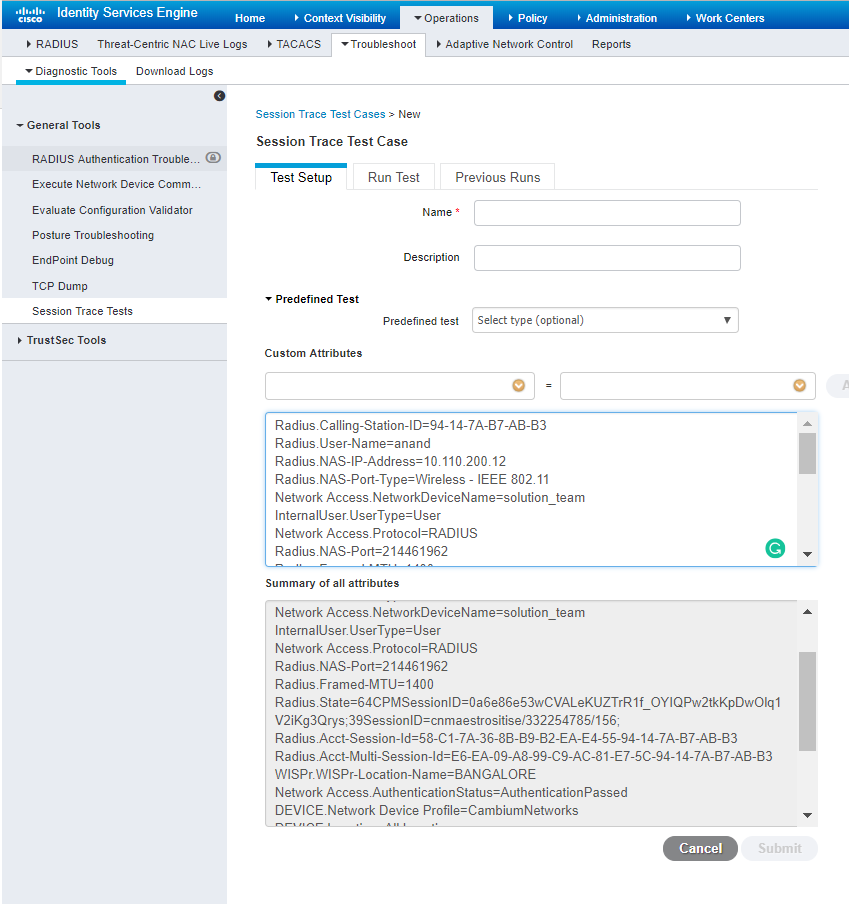The image size is (849, 904).
Task: Open the Administration menu
Action: (x=617, y=18)
